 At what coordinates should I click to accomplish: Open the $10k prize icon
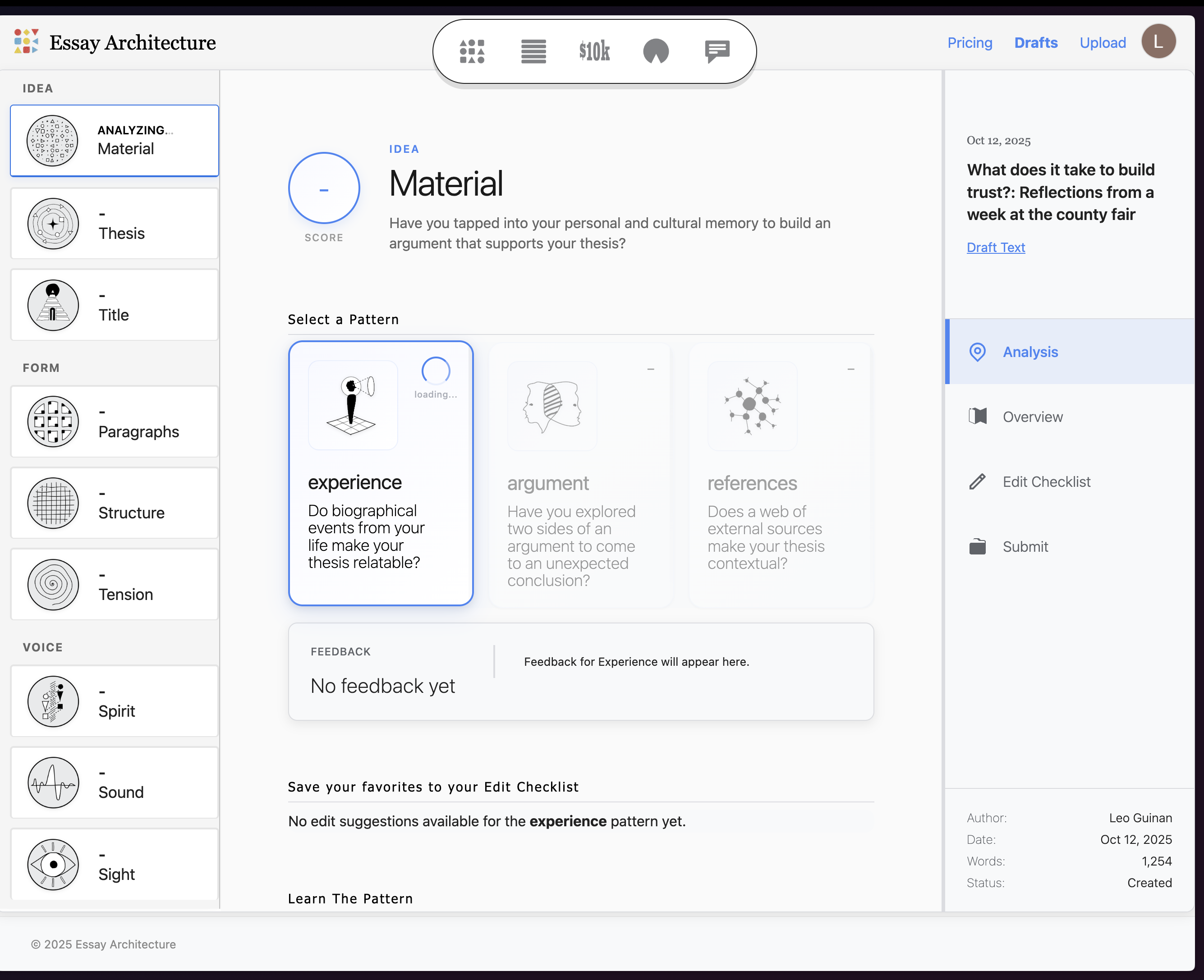tap(594, 51)
